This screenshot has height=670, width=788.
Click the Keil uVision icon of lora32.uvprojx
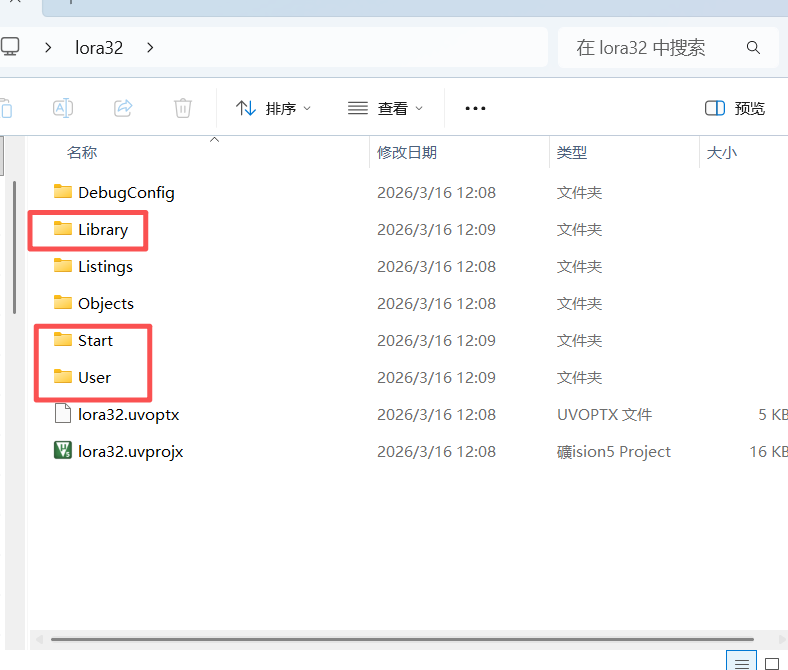(x=63, y=450)
